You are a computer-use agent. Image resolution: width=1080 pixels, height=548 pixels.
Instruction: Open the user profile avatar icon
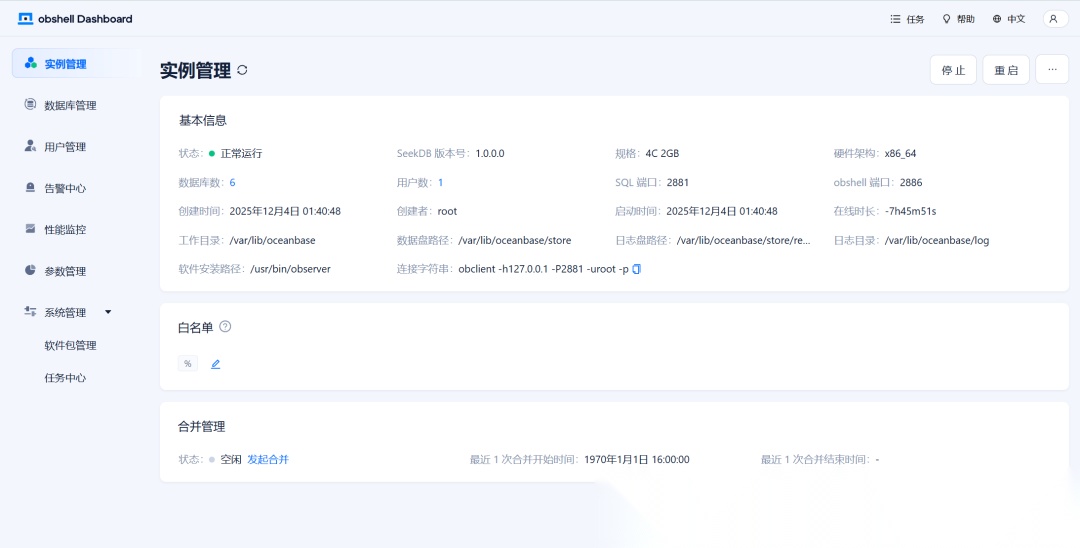point(1055,19)
